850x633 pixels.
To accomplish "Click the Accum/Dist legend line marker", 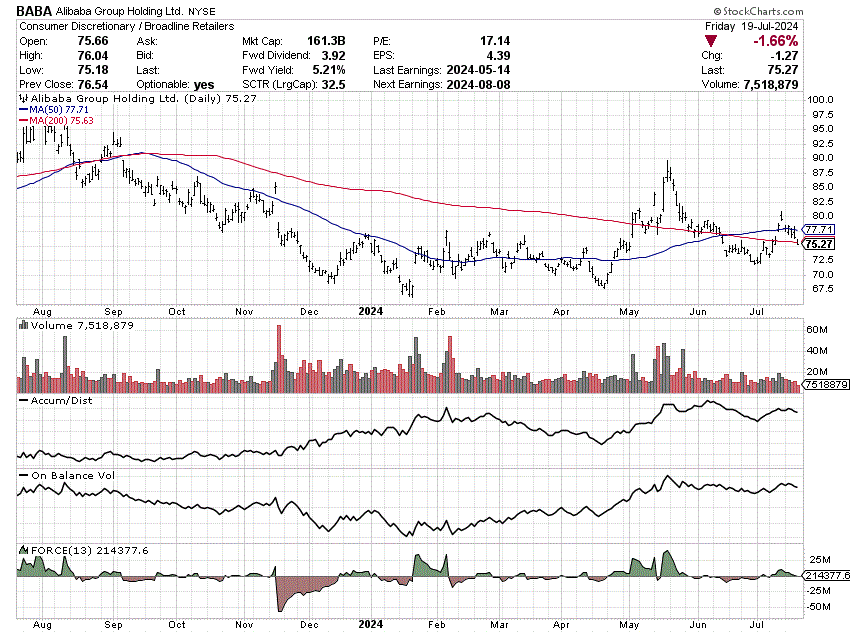I will click(x=23, y=401).
